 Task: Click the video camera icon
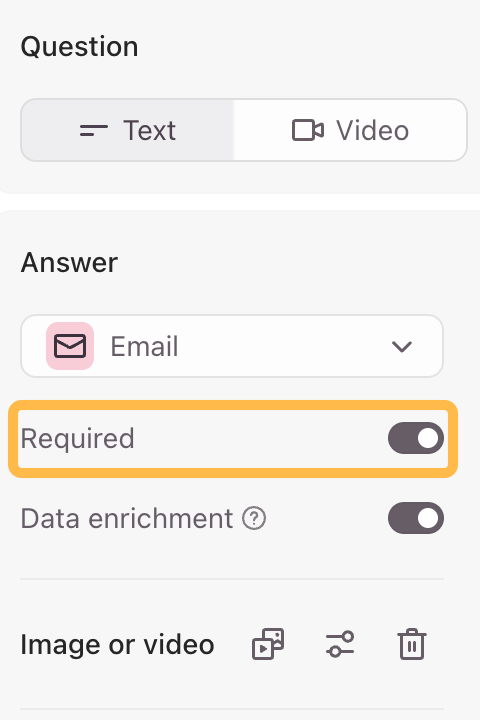(308, 130)
